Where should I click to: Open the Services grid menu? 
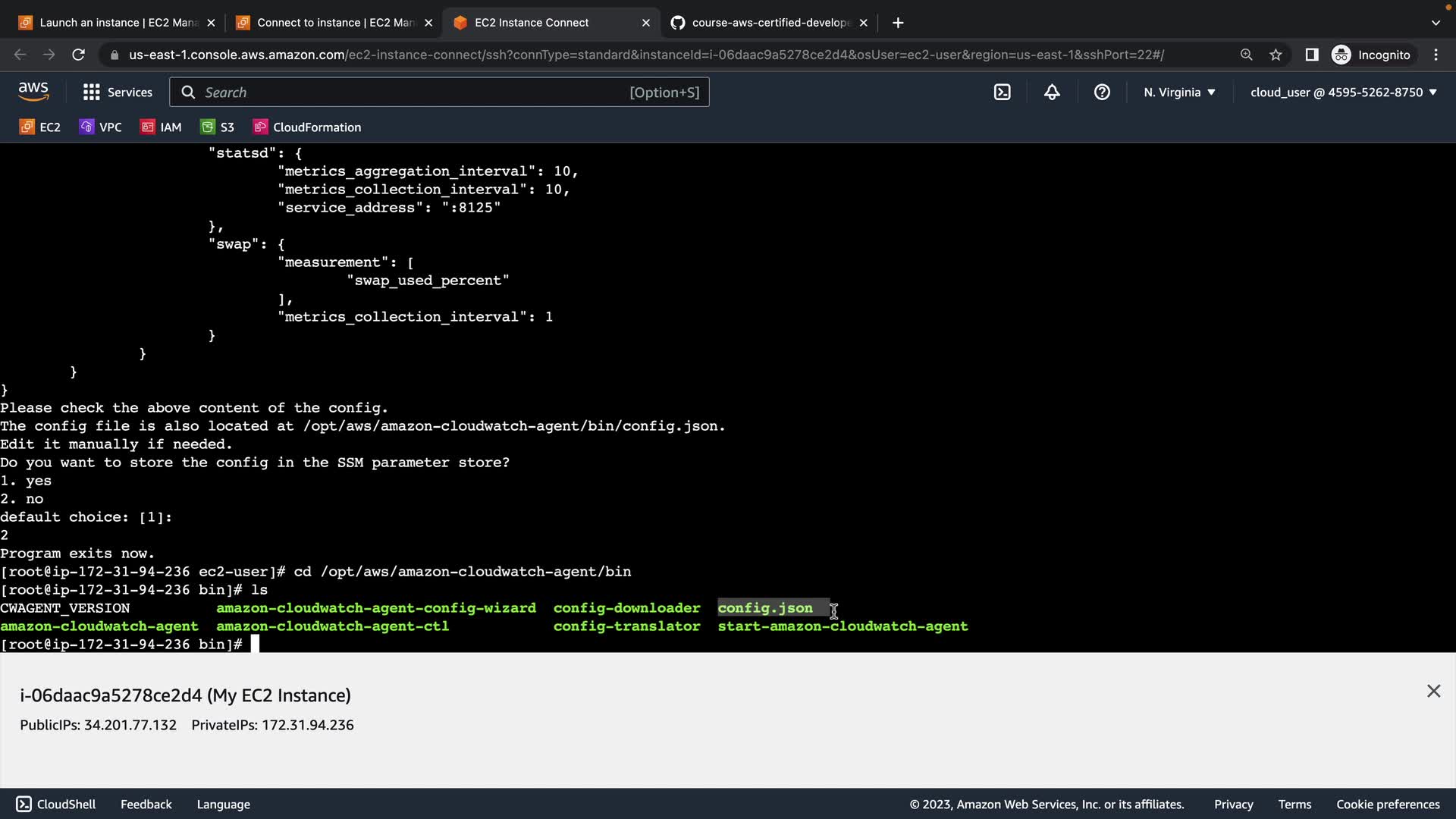click(118, 92)
